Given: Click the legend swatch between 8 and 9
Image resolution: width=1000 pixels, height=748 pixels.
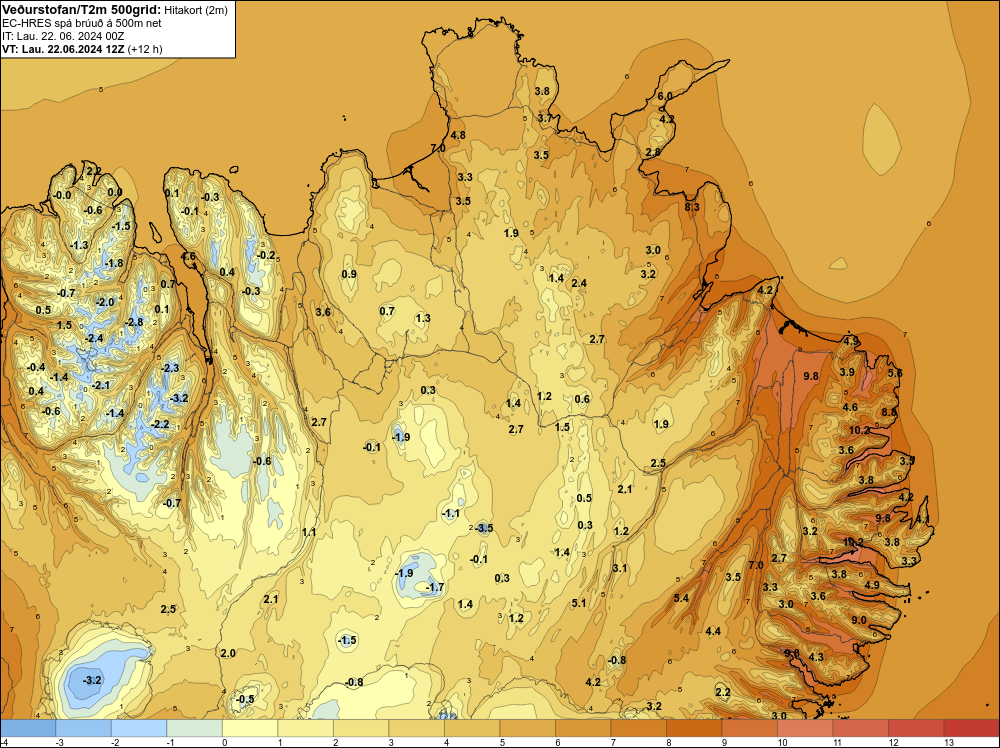Looking at the screenshot, I should [x=694, y=728].
